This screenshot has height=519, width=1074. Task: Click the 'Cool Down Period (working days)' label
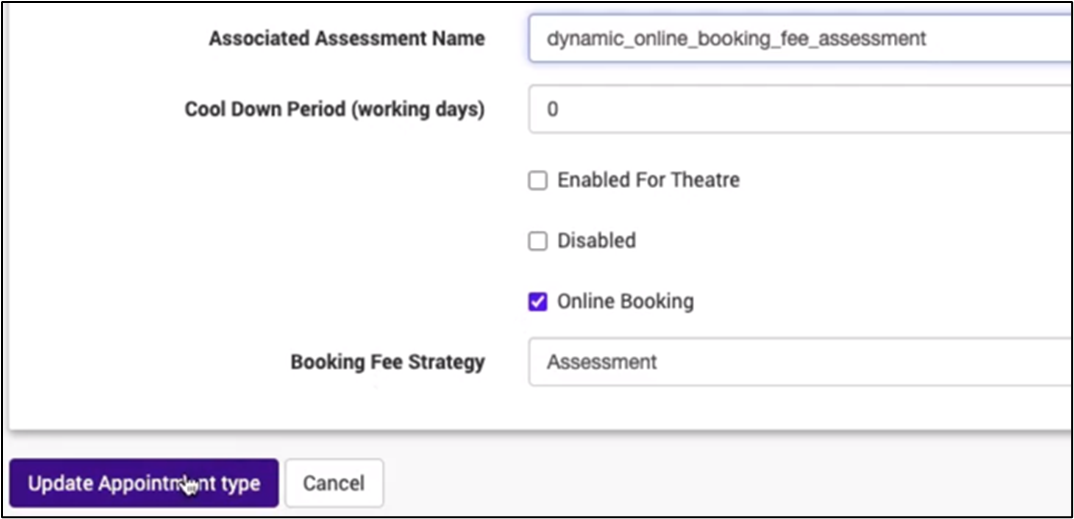click(x=334, y=109)
